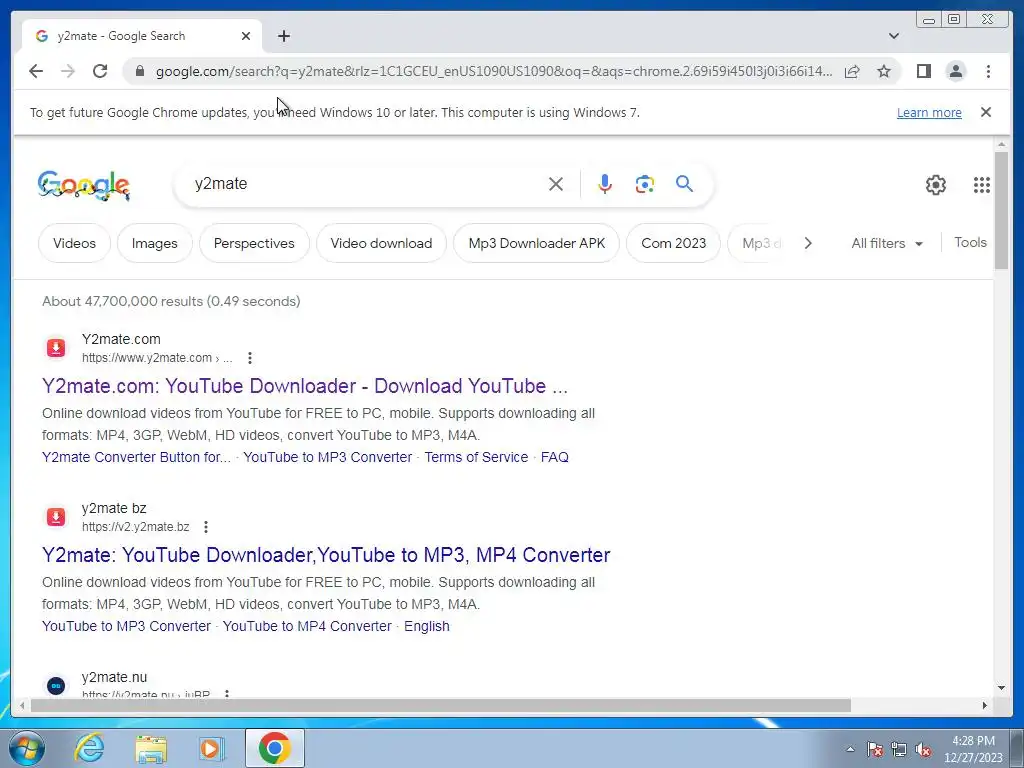This screenshot has height=768, width=1024.
Task: Open the taskbar clock and date
Action: coord(973,749)
